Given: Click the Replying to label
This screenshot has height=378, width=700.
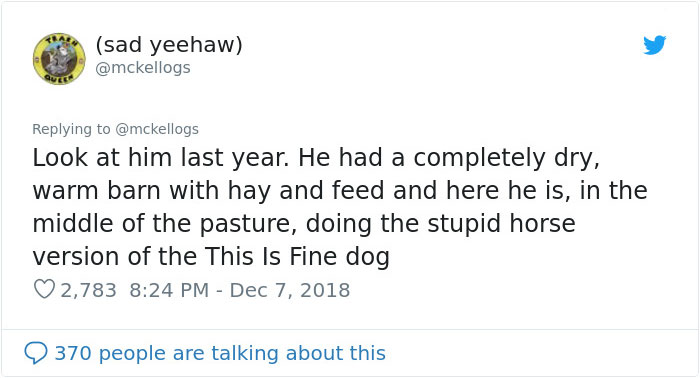Looking at the screenshot, I should 71,129.
